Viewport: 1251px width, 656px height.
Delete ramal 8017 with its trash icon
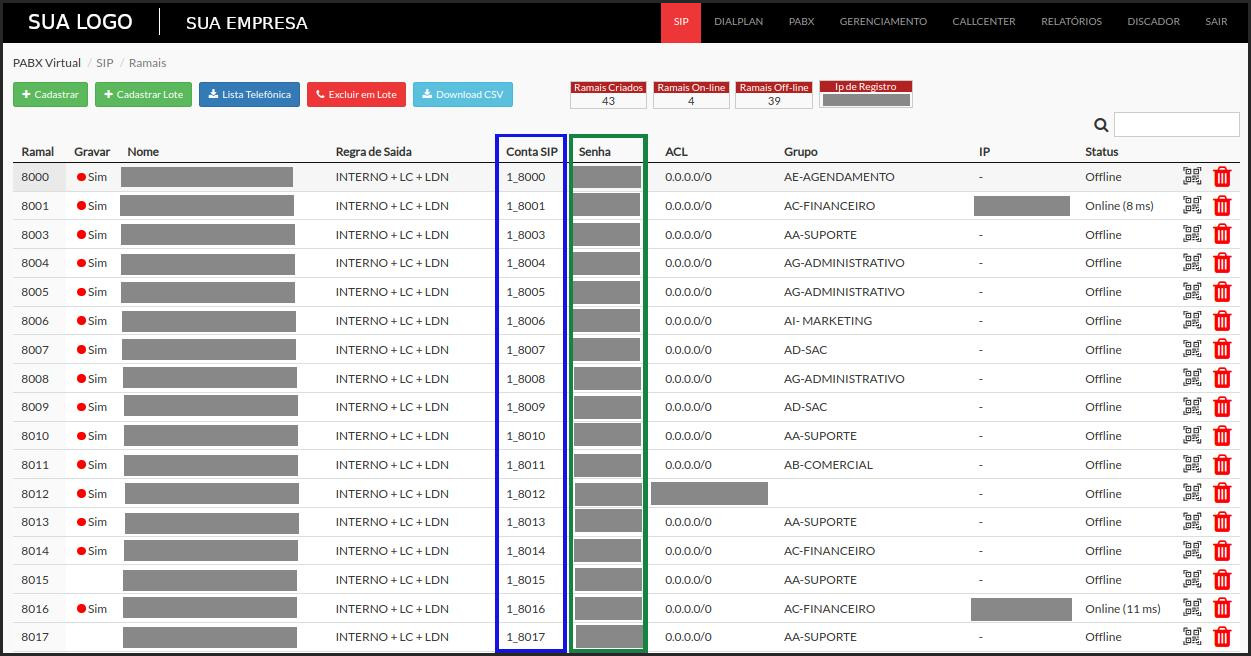tap(1221, 637)
